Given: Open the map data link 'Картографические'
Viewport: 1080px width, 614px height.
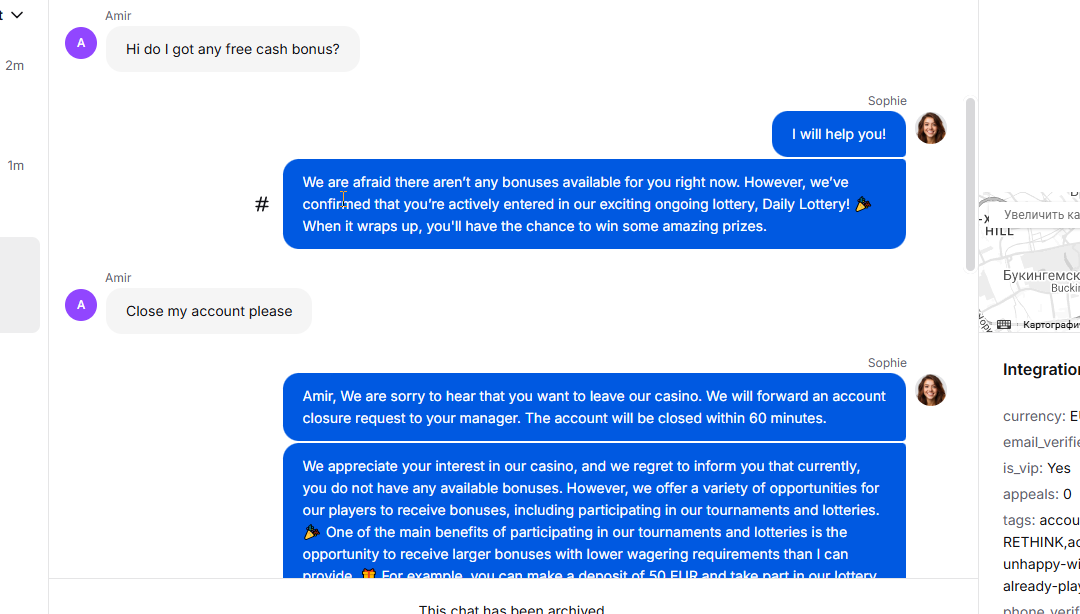Looking at the screenshot, I should pos(1050,325).
